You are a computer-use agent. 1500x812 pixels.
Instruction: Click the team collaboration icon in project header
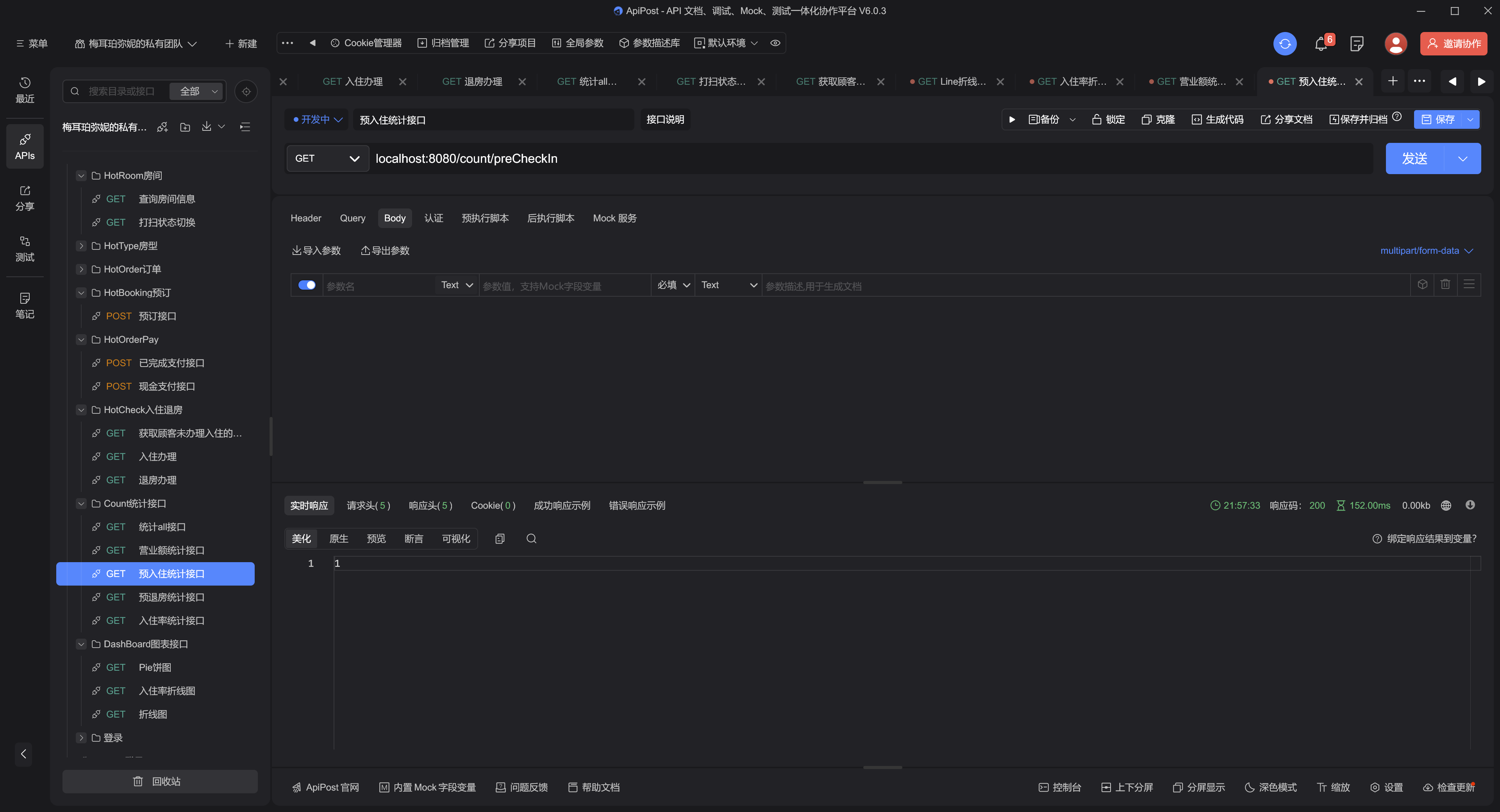tap(162, 127)
